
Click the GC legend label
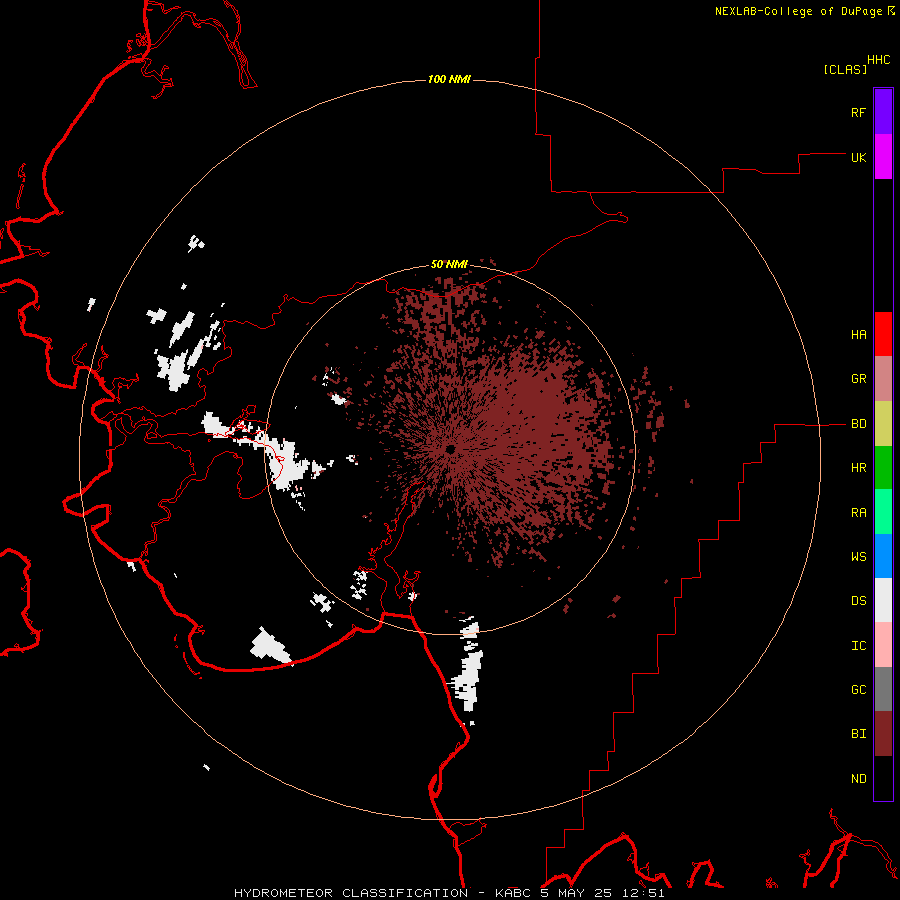(858, 690)
